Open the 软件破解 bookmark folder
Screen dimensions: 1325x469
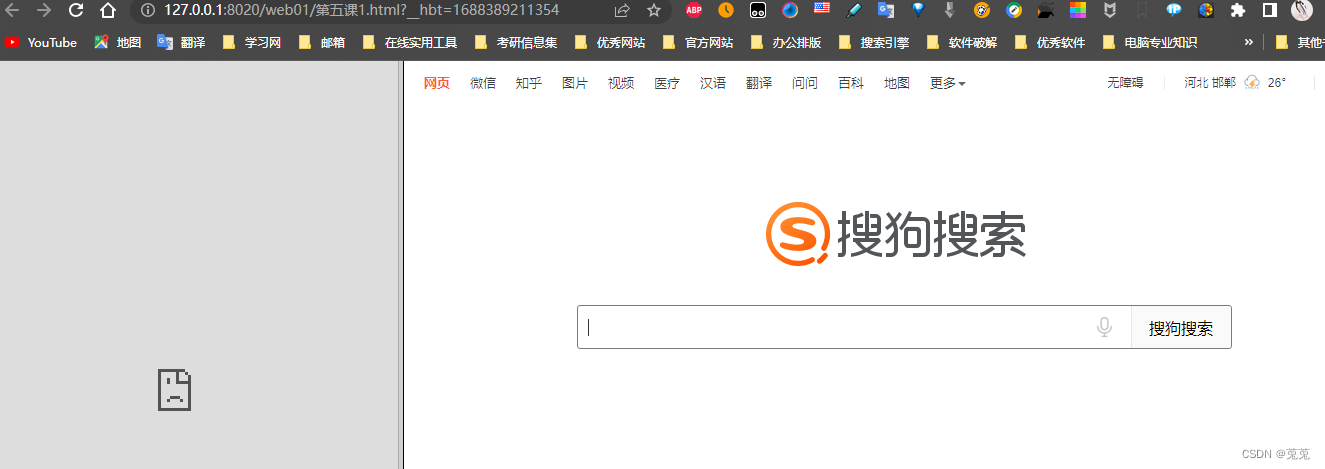(962, 43)
